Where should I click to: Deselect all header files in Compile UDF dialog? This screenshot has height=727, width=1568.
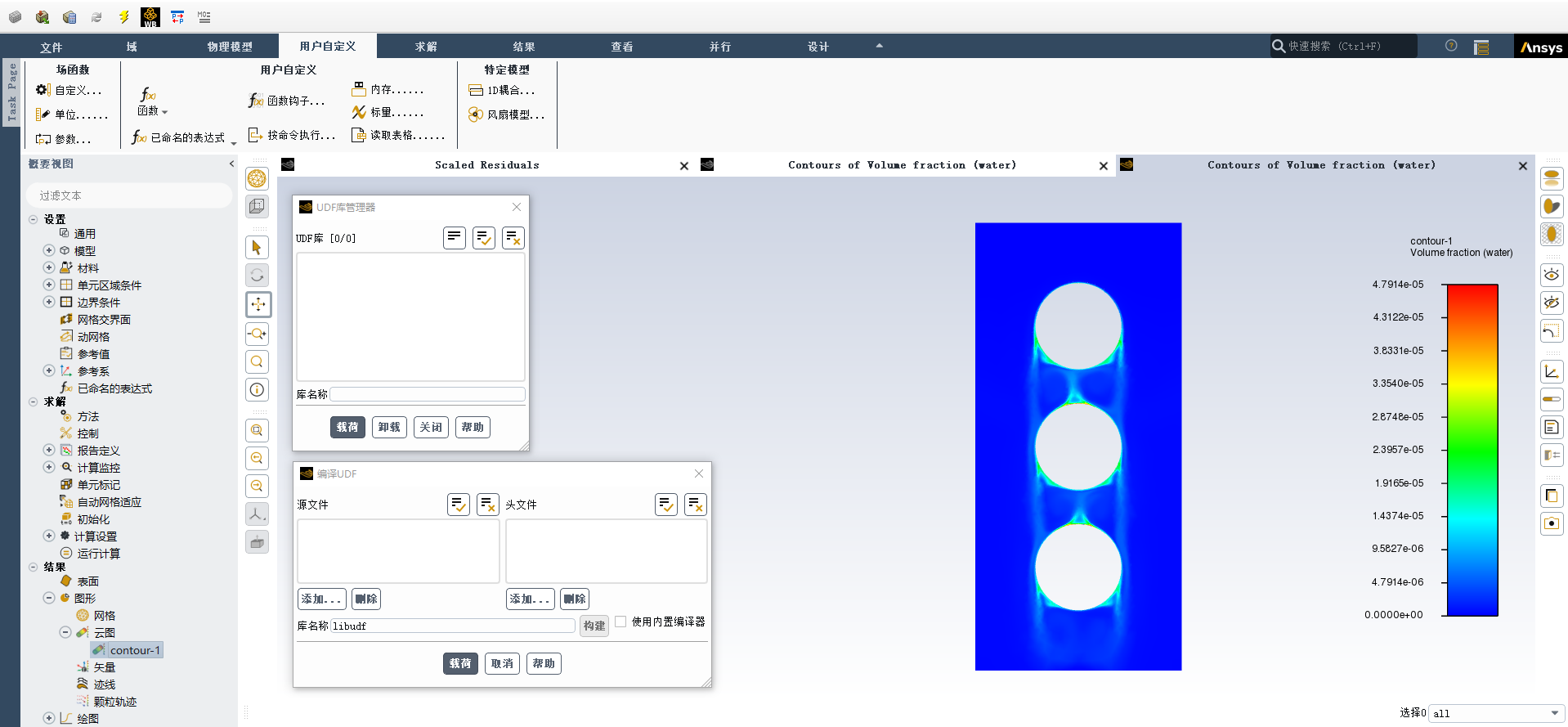point(696,505)
